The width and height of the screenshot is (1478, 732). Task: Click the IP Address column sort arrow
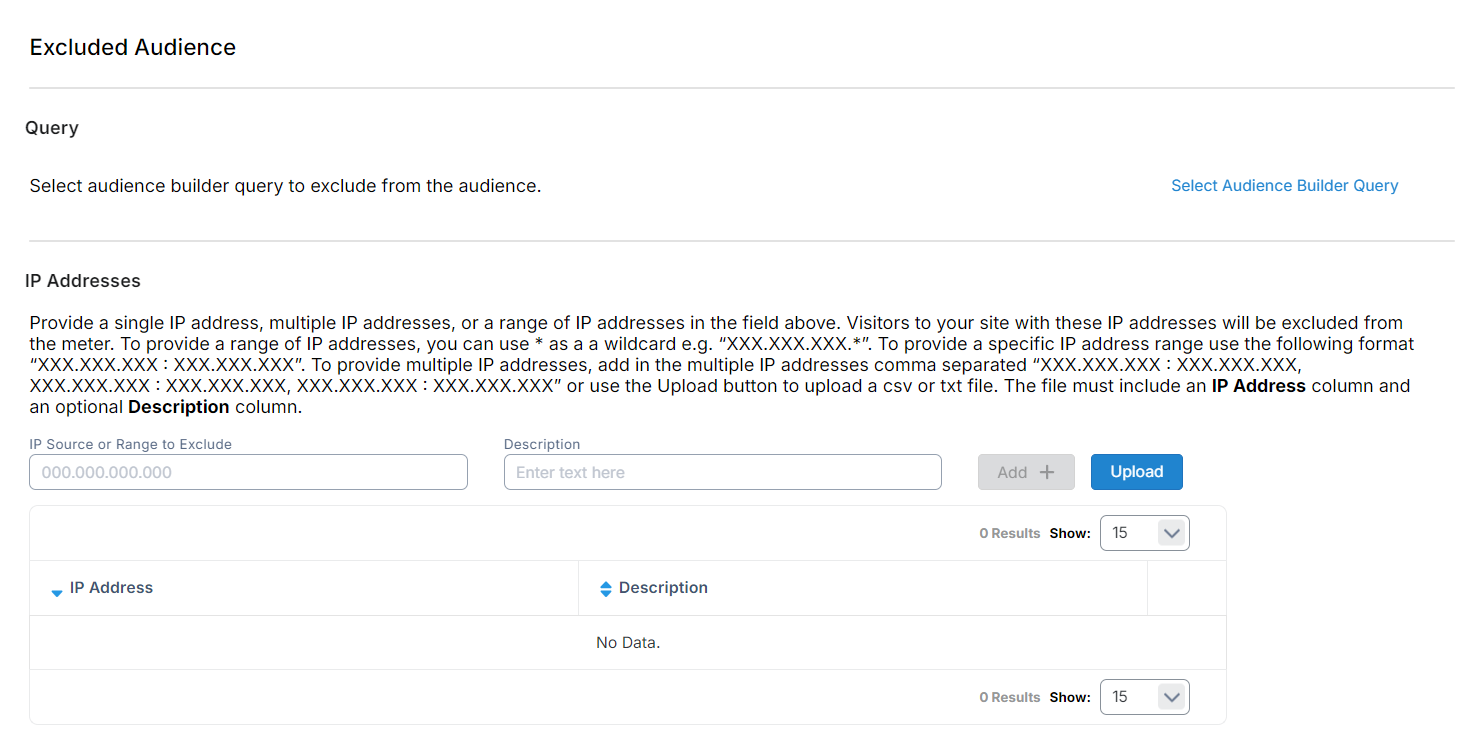tap(56, 591)
